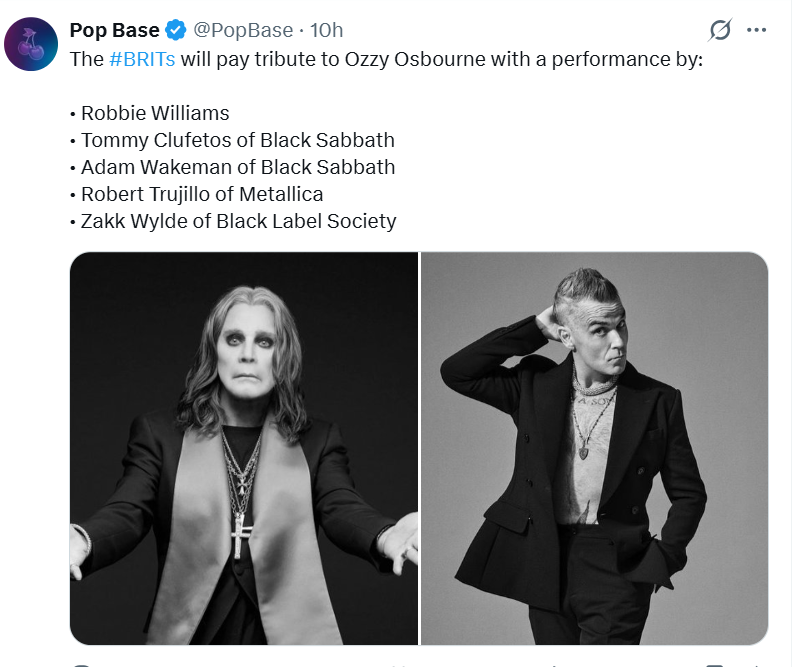Follow the #BRITs hashtag link
The width and height of the screenshot is (796, 667).
[142, 59]
